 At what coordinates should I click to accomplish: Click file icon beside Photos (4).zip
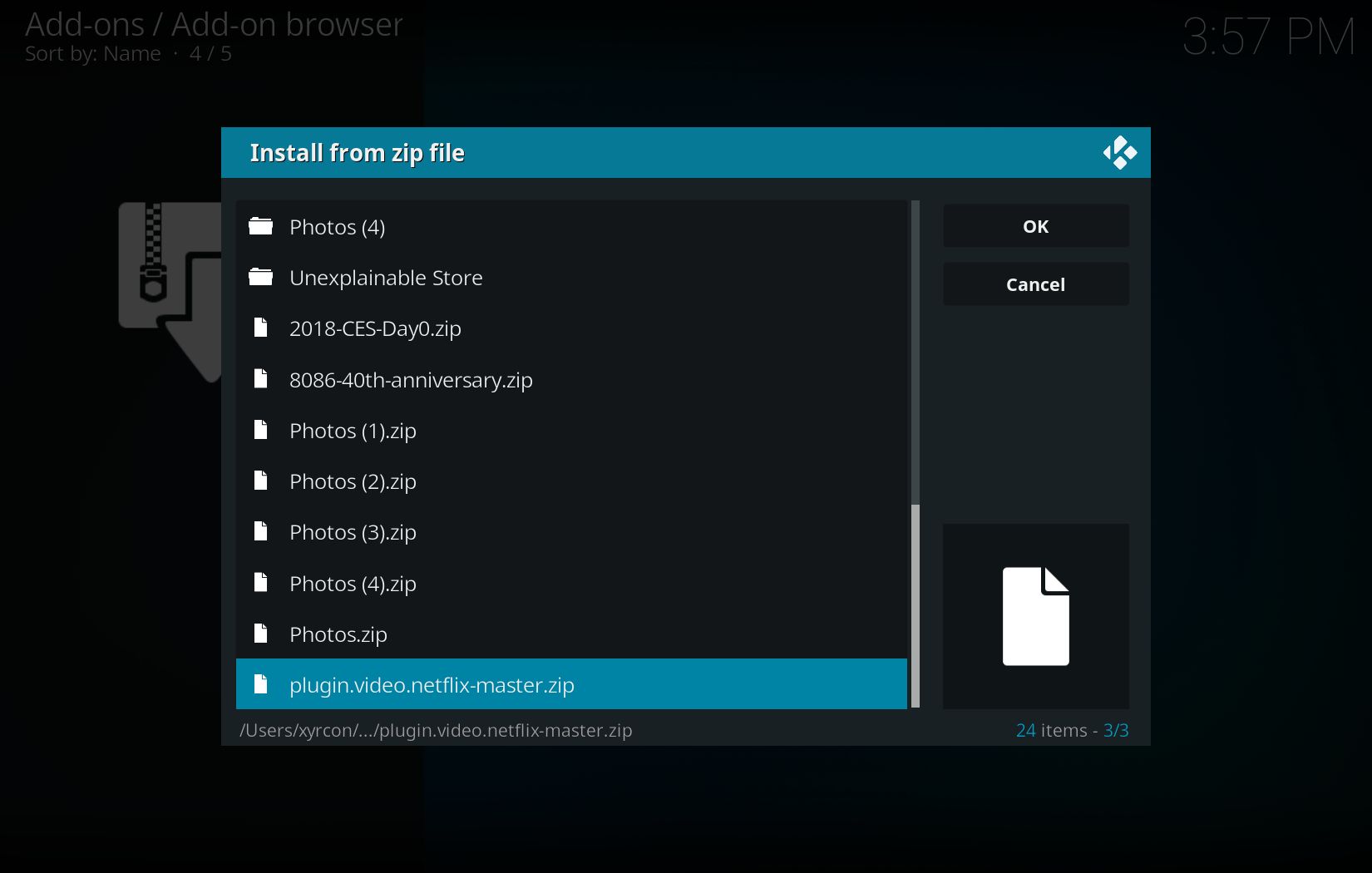(x=260, y=583)
